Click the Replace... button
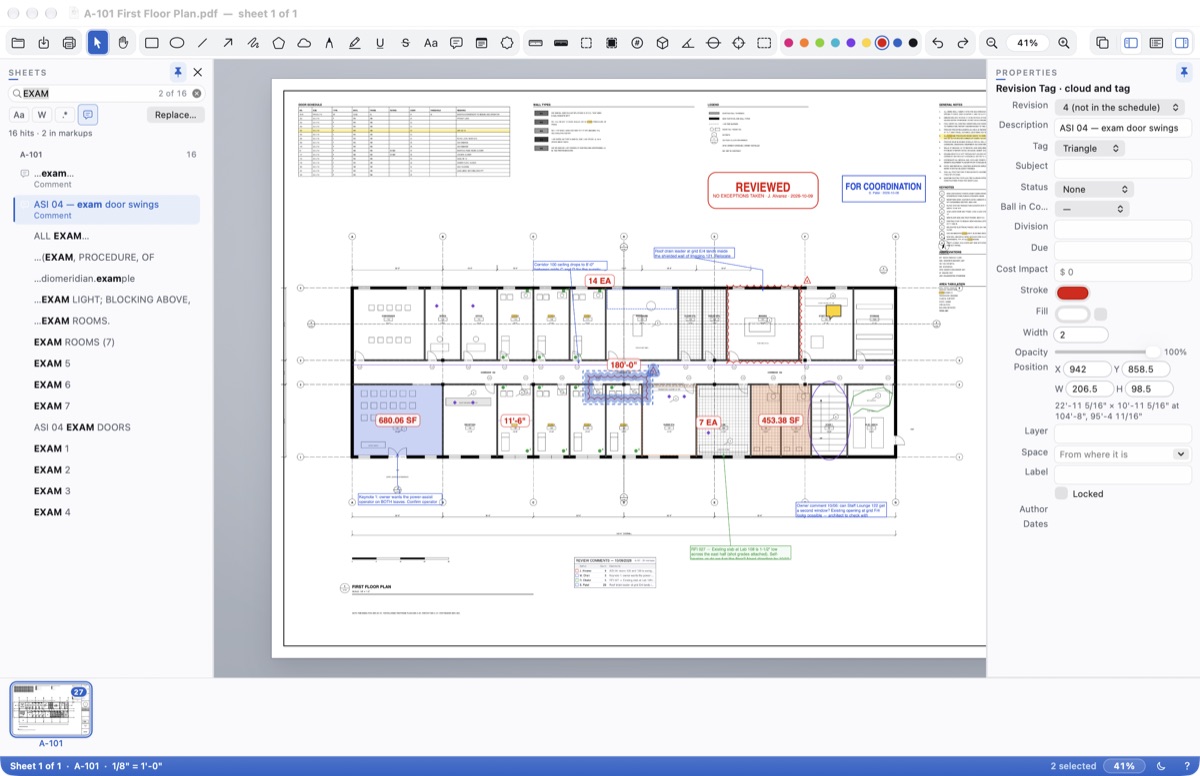The width and height of the screenshot is (1200, 776). [x=176, y=115]
